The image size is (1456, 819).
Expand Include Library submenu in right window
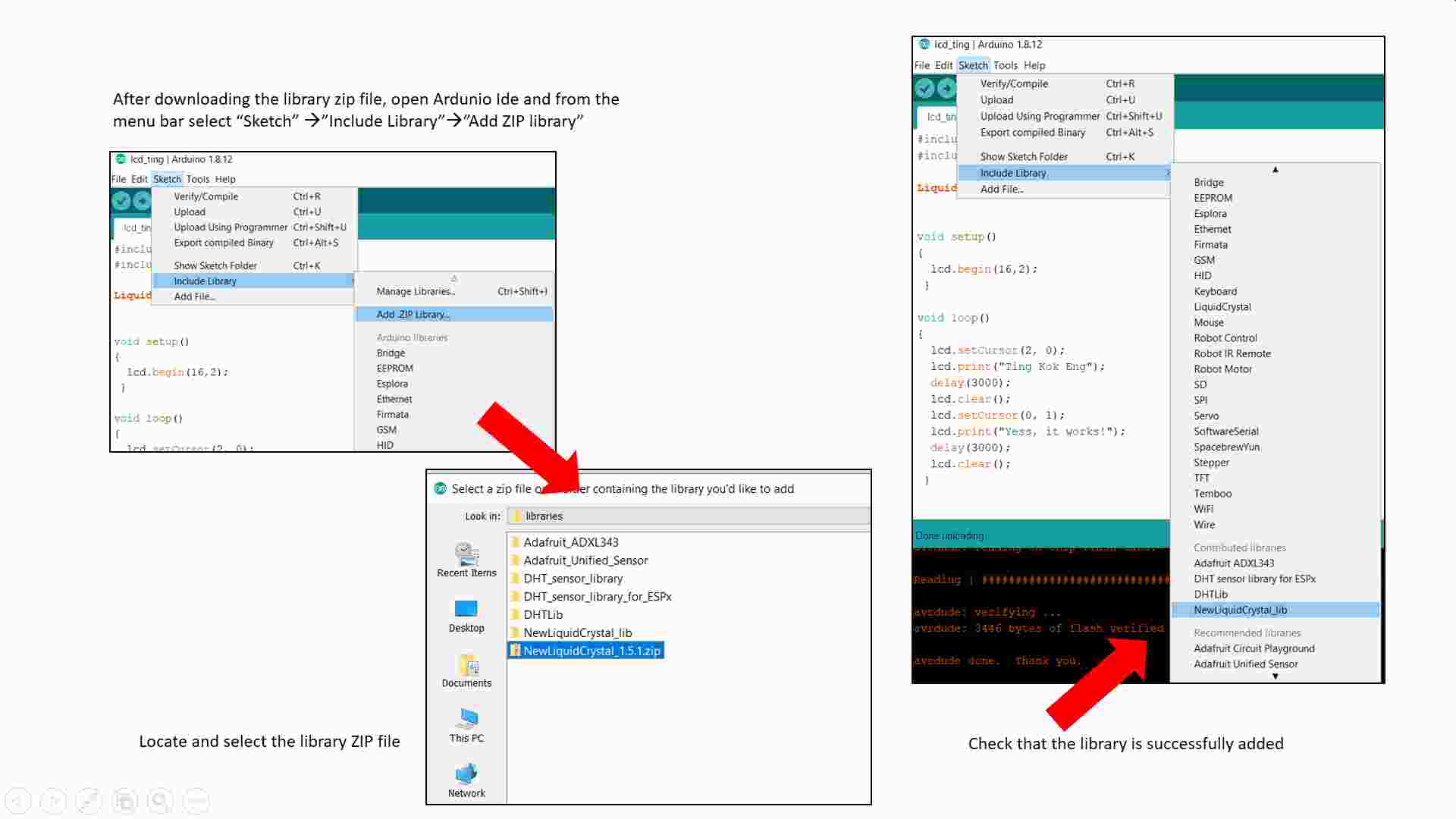(x=1065, y=173)
